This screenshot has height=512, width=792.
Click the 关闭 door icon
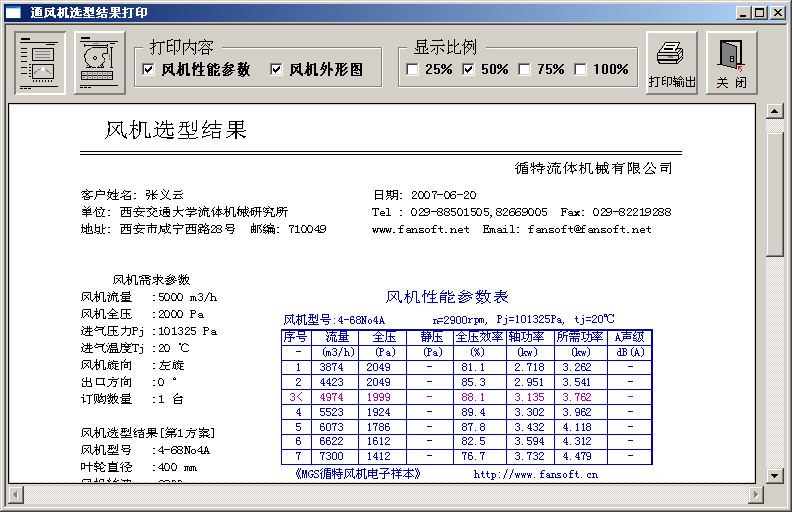point(731,63)
